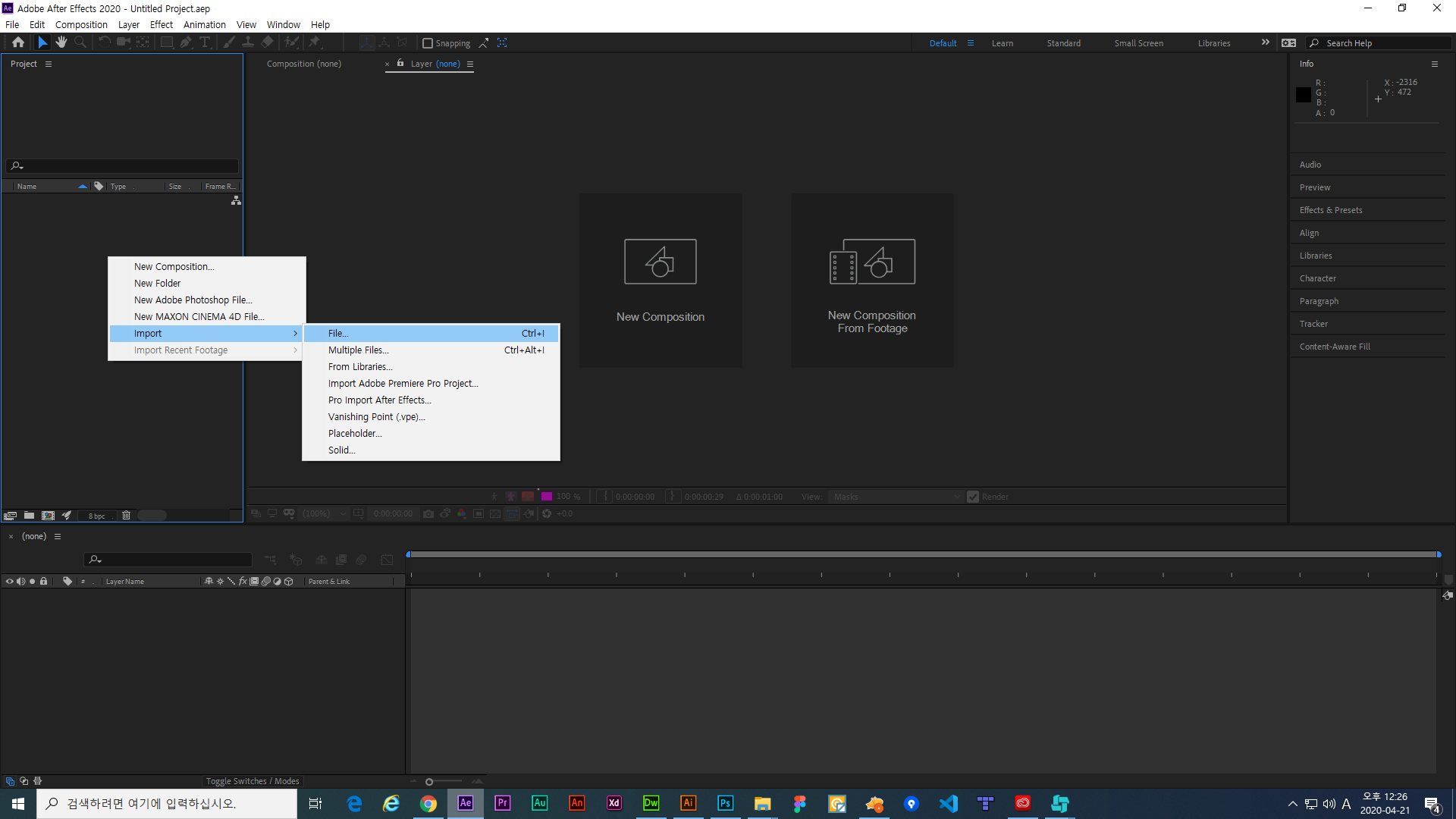1456x819 pixels.
Task: Open the Animation menu
Action: [204, 24]
